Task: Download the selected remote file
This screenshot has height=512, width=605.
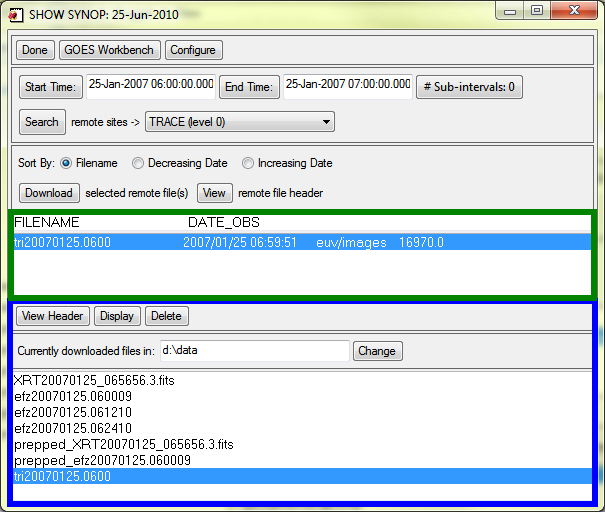Action: [x=48, y=193]
